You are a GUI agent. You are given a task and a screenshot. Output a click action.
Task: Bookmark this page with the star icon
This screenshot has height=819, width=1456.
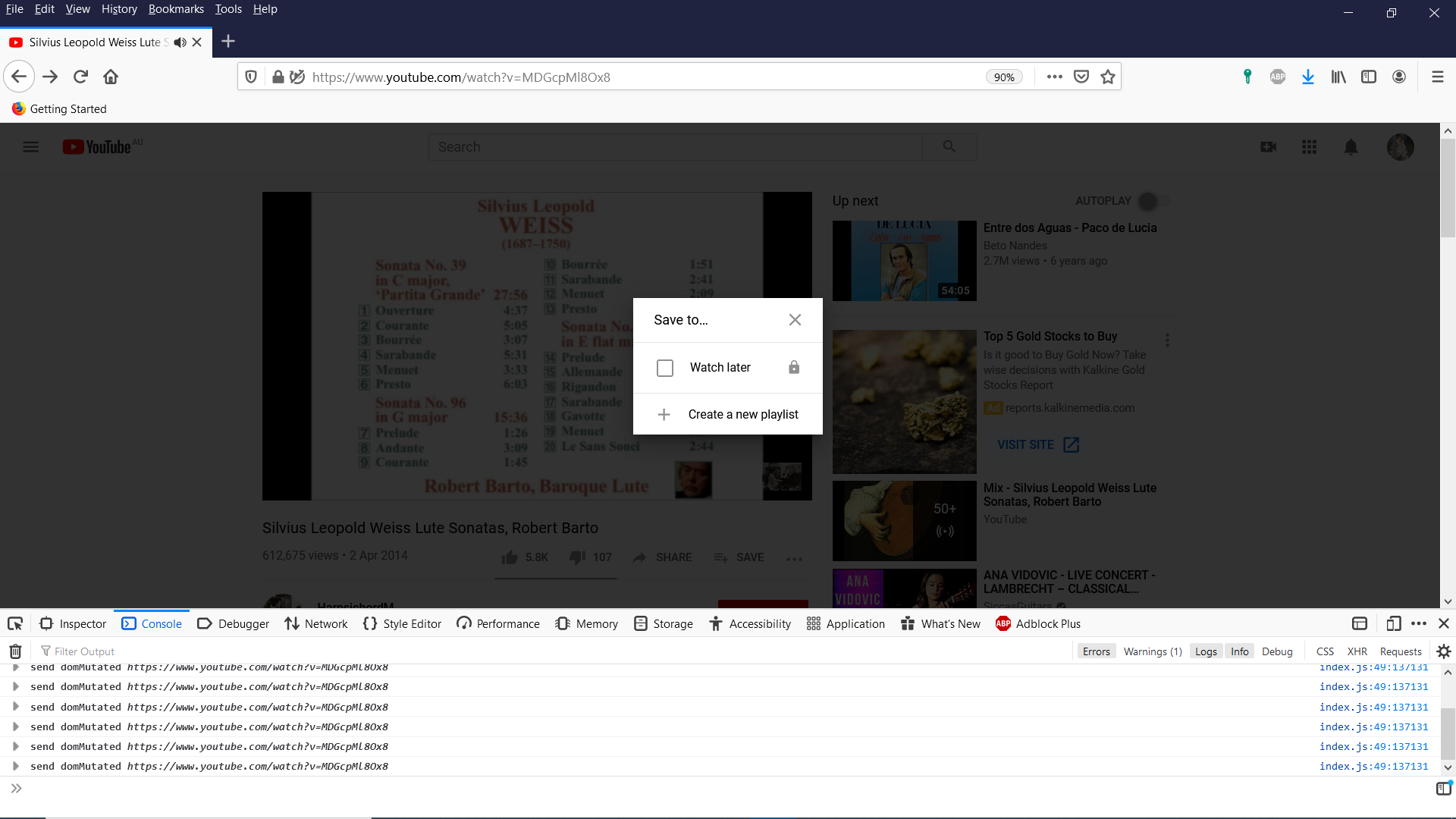tap(1108, 77)
